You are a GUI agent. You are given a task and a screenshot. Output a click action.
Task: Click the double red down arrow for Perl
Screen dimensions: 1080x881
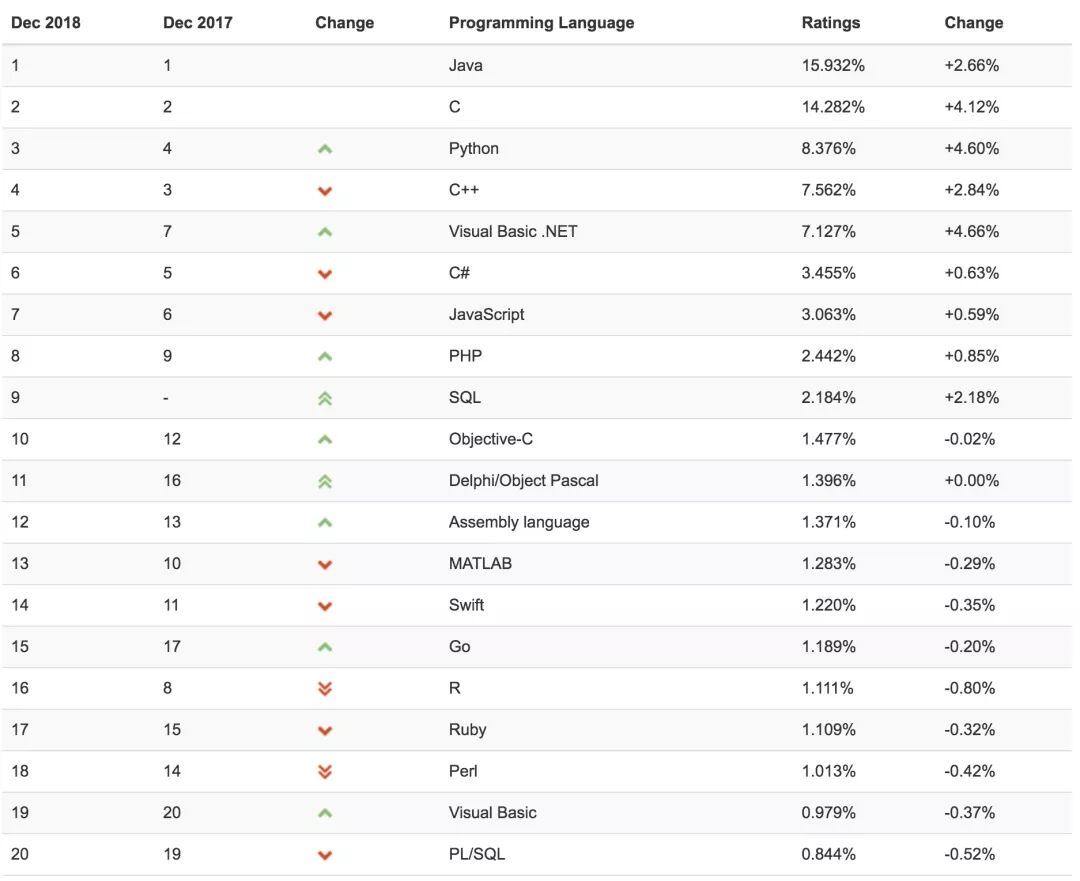tap(325, 771)
